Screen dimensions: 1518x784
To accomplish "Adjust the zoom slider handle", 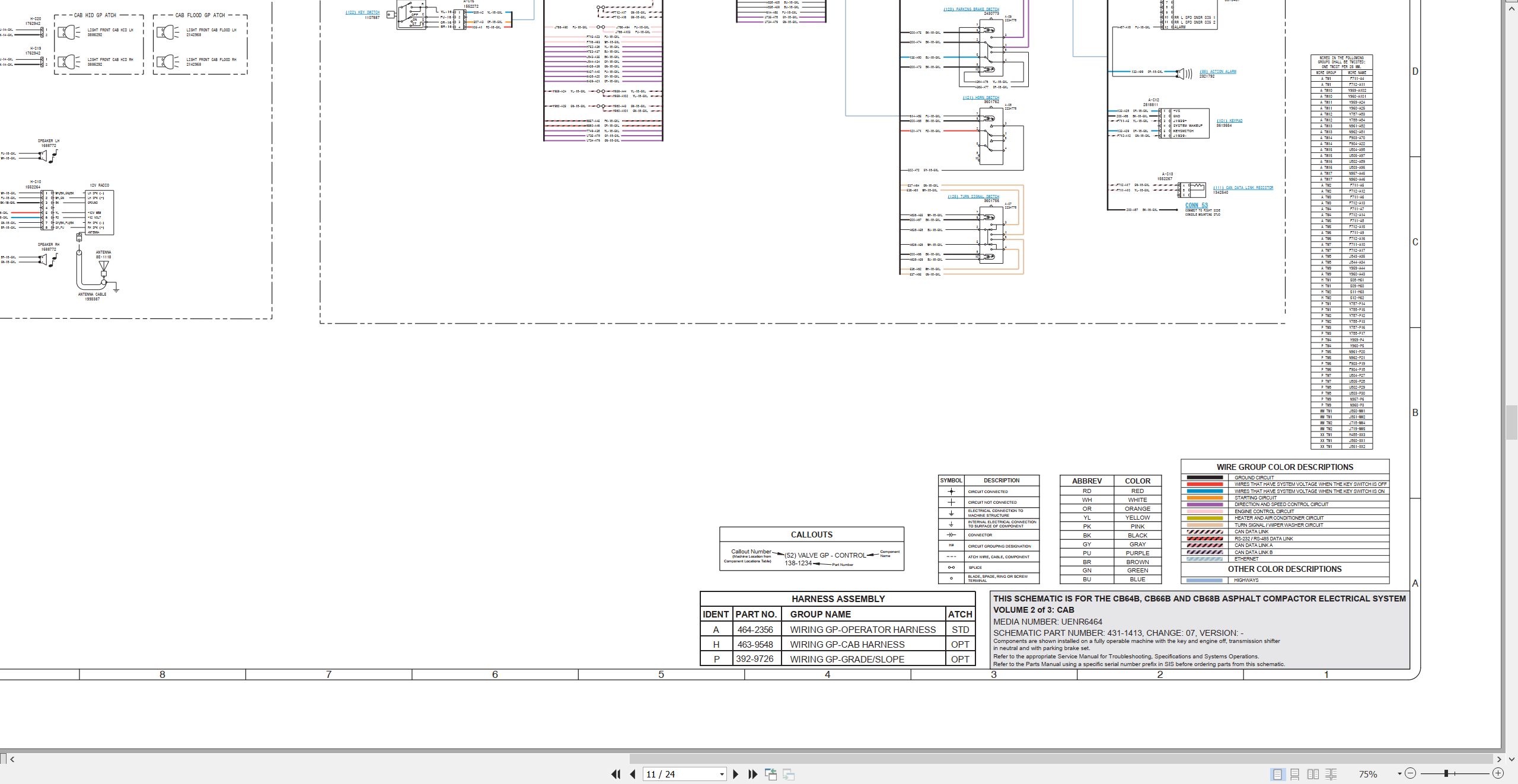I will [x=1446, y=773].
